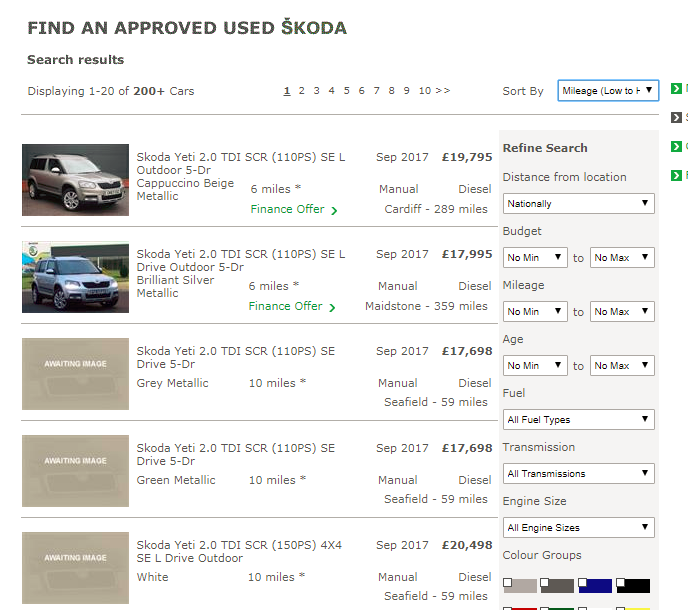Select the black colour swatch
Image resolution: width=688 pixels, height=610 pixels.
tap(633, 586)
